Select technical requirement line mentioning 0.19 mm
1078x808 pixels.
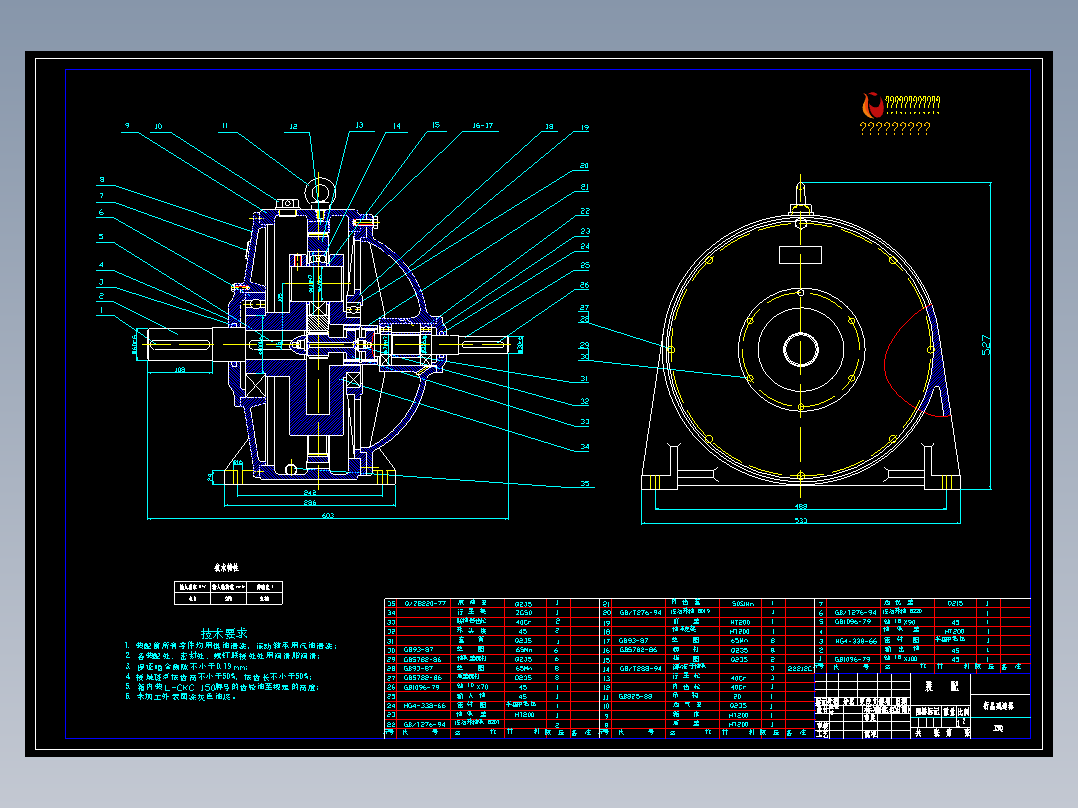tap(186, 666)
